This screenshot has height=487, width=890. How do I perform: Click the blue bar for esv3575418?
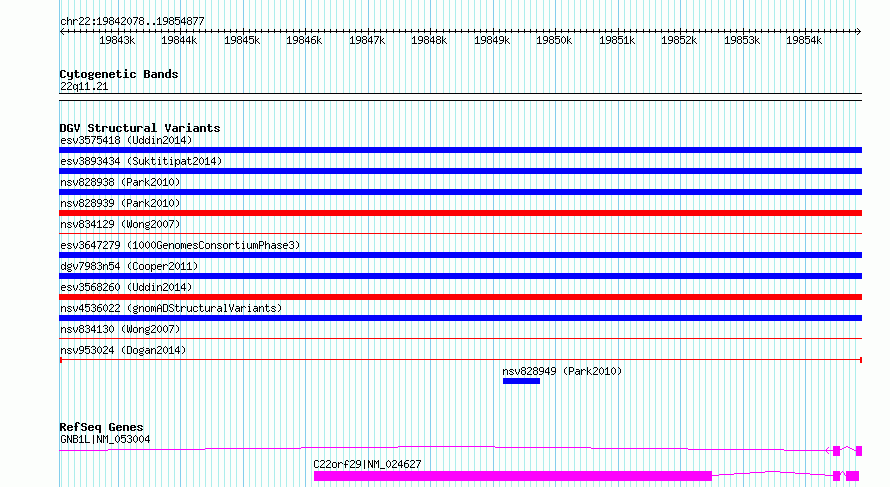tap(460, 150)
